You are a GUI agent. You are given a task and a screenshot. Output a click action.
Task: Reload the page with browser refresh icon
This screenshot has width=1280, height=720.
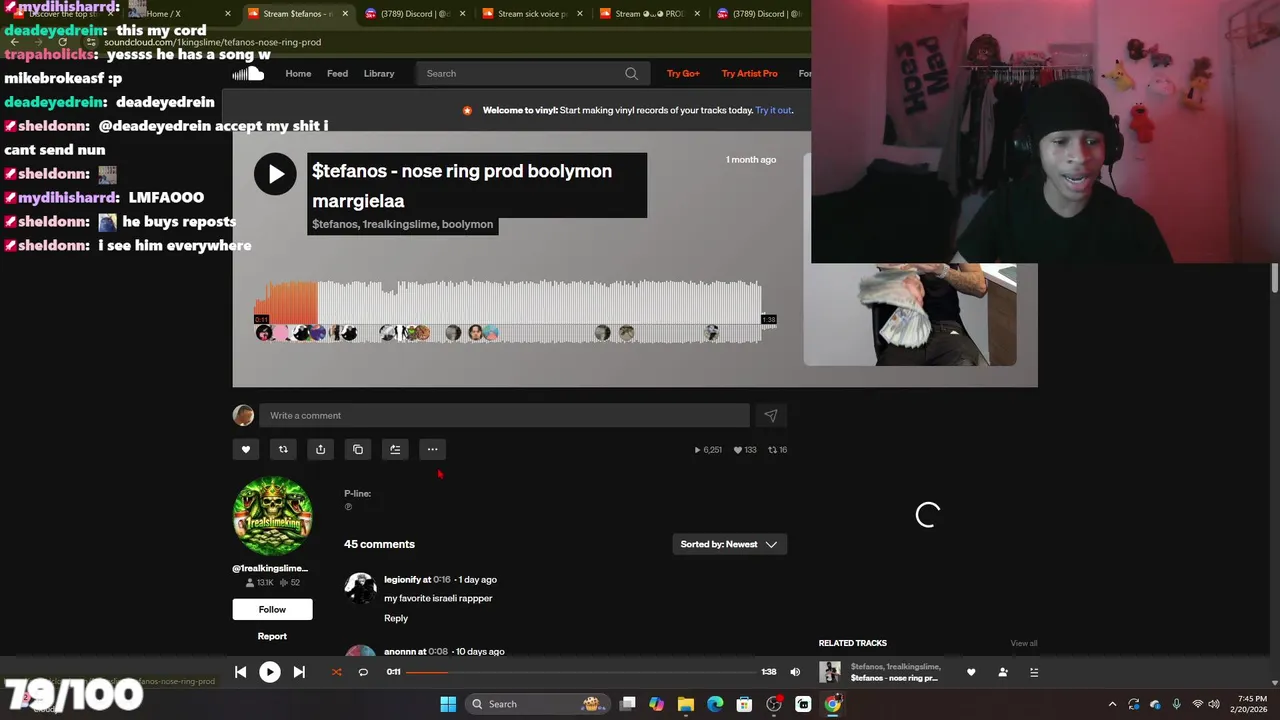62,42
